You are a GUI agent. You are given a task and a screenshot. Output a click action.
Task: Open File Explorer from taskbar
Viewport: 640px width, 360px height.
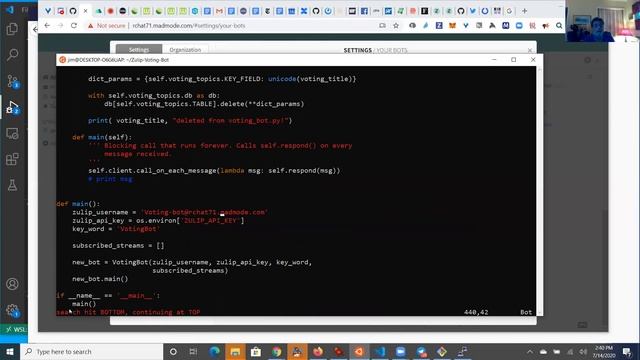[x=235, y=351]
